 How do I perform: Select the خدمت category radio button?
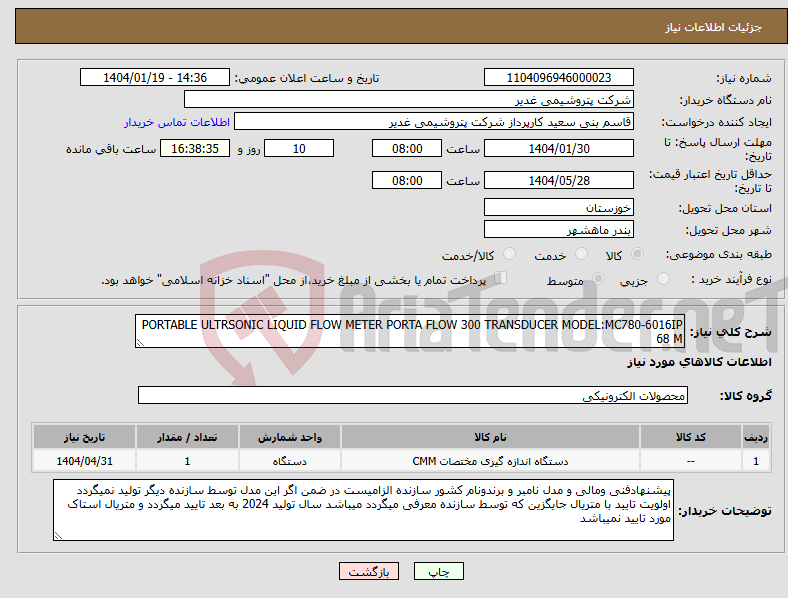(x=581, y=254)
